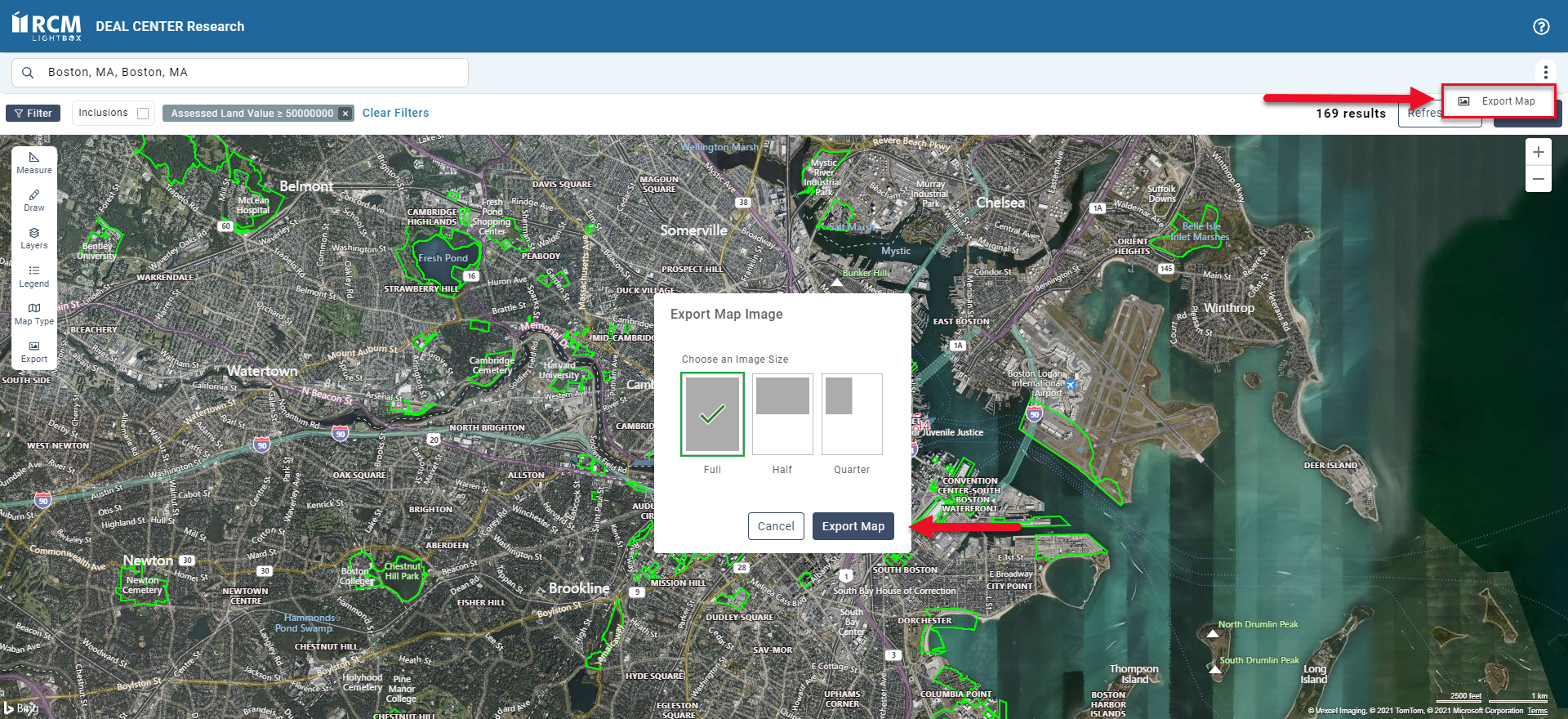Choose the Quarter image size
1568x719 pixels.
pos(852,414)
